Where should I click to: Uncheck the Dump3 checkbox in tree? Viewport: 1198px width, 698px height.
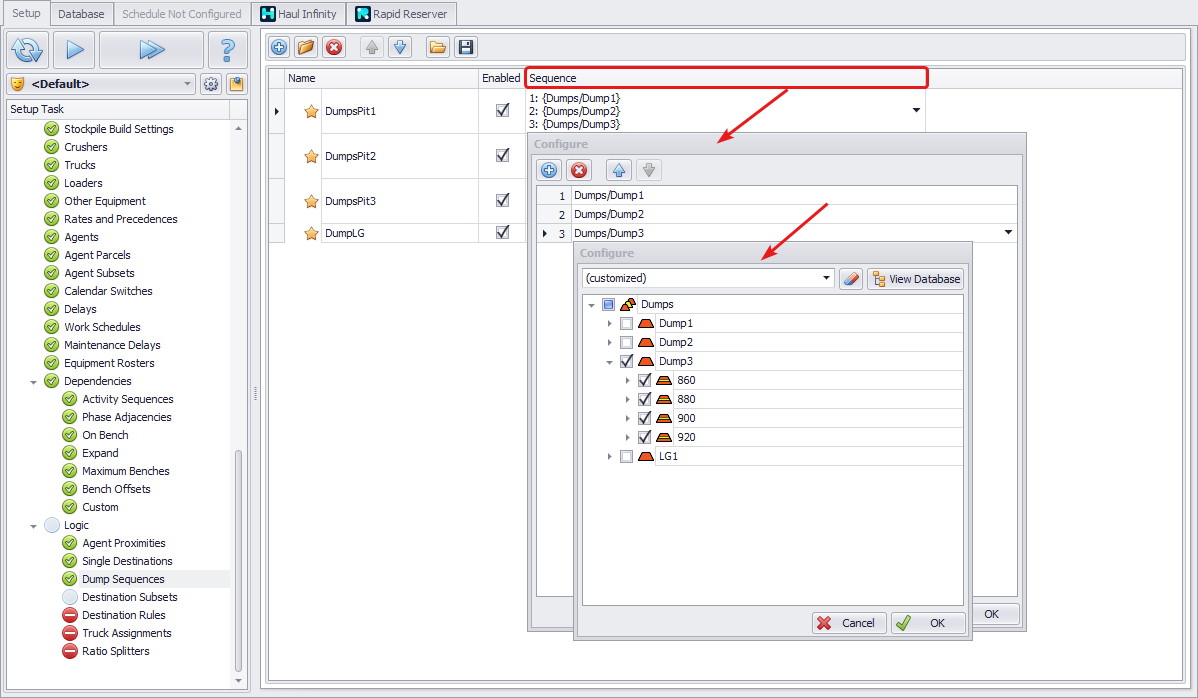pos(627,361)
